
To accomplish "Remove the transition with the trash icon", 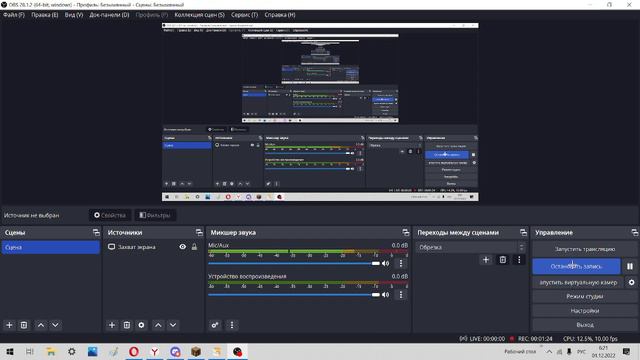I will [502, 260].
